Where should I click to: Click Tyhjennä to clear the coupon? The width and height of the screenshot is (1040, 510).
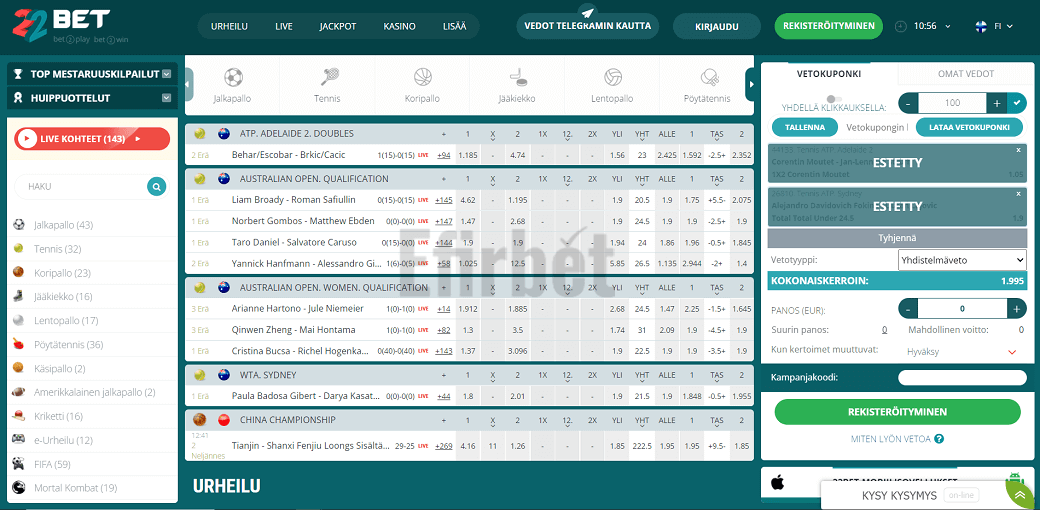(897, 237)
